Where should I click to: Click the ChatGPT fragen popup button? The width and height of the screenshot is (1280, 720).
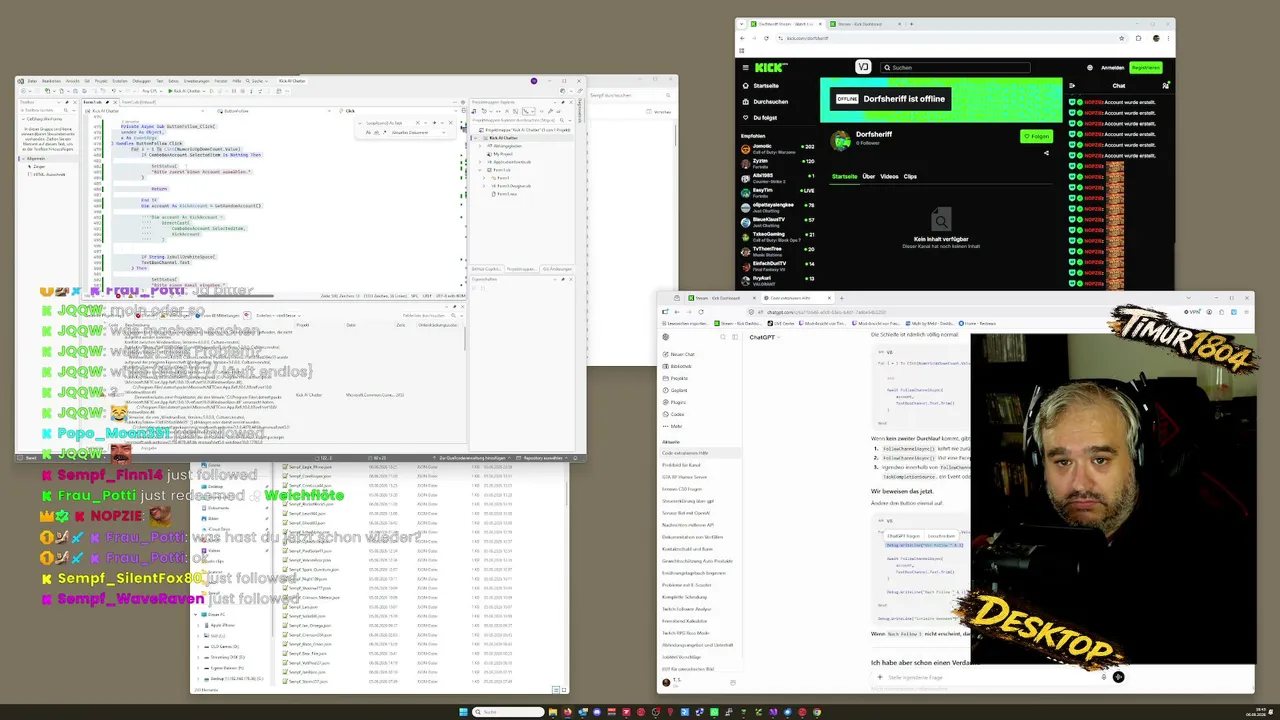point(904,536)
